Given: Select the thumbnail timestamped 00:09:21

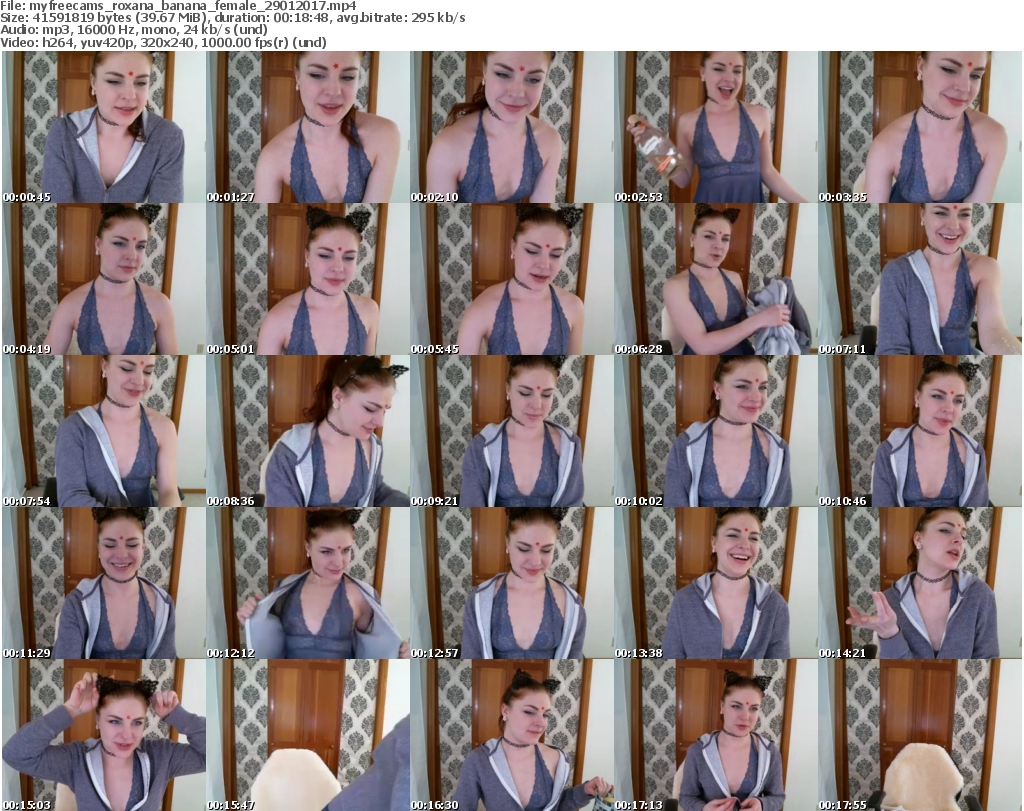Looking at the screenshot, I should click(512, 432).
